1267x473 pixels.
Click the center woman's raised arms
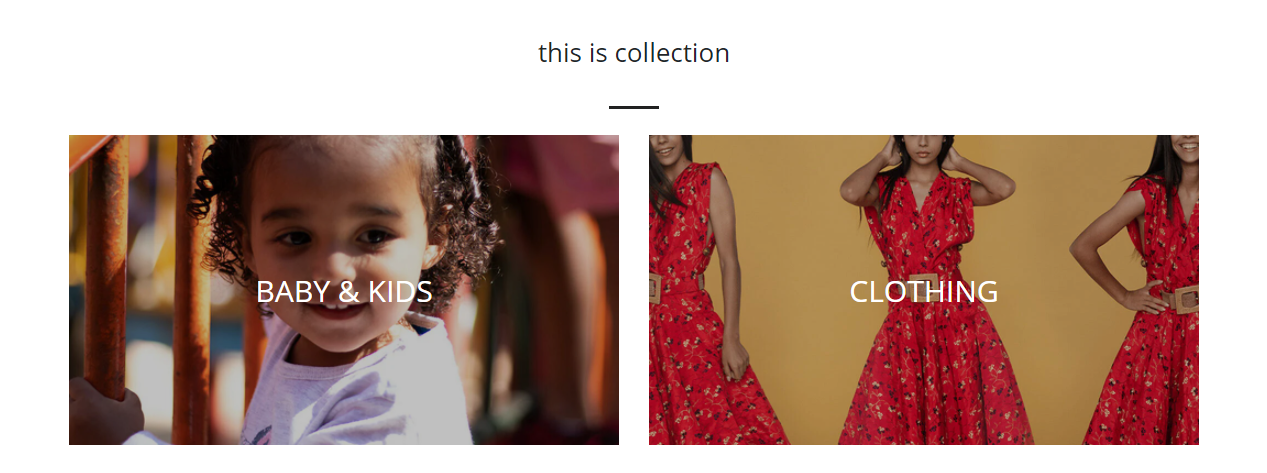tap(925, 170)
